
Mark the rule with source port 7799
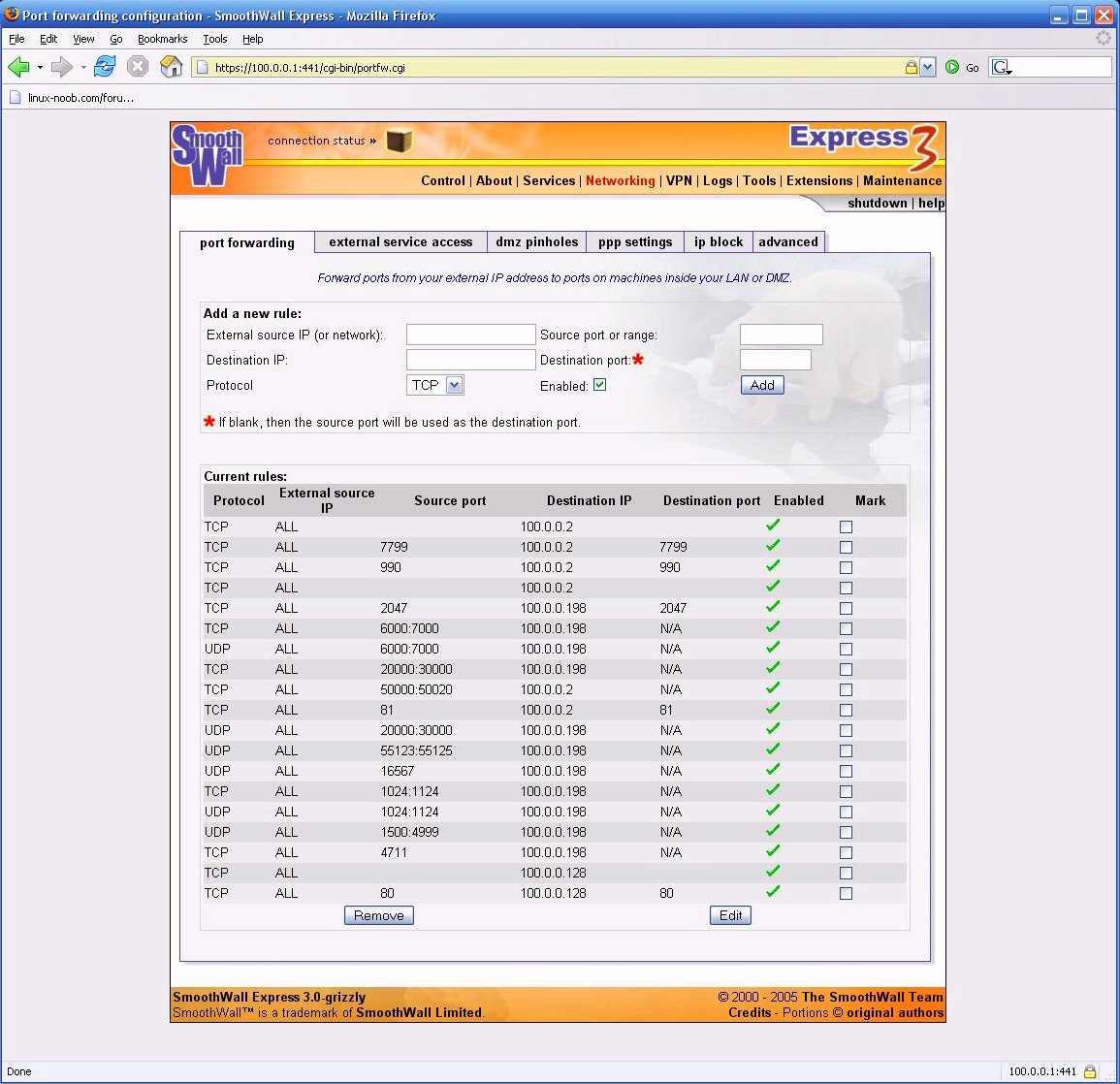846,547
